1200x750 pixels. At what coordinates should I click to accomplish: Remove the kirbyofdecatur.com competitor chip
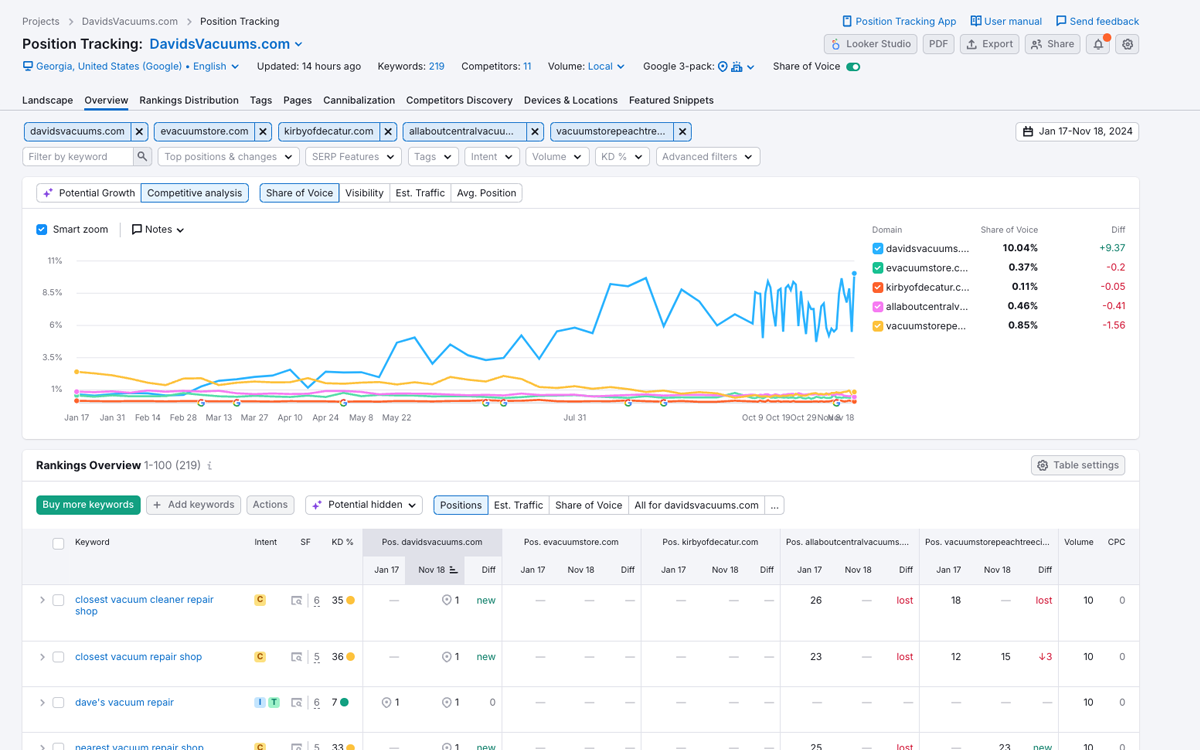click(388, 132)
